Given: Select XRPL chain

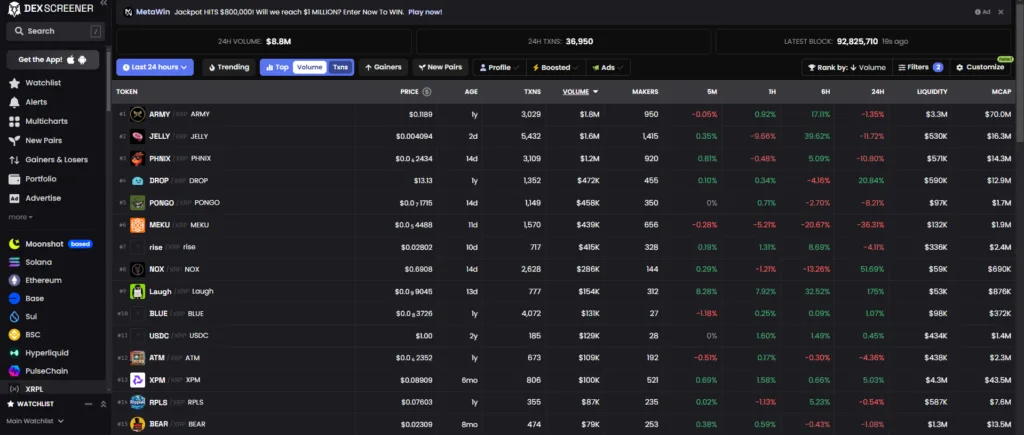Looking at the screenshot, I should click(x=34, y=389).
